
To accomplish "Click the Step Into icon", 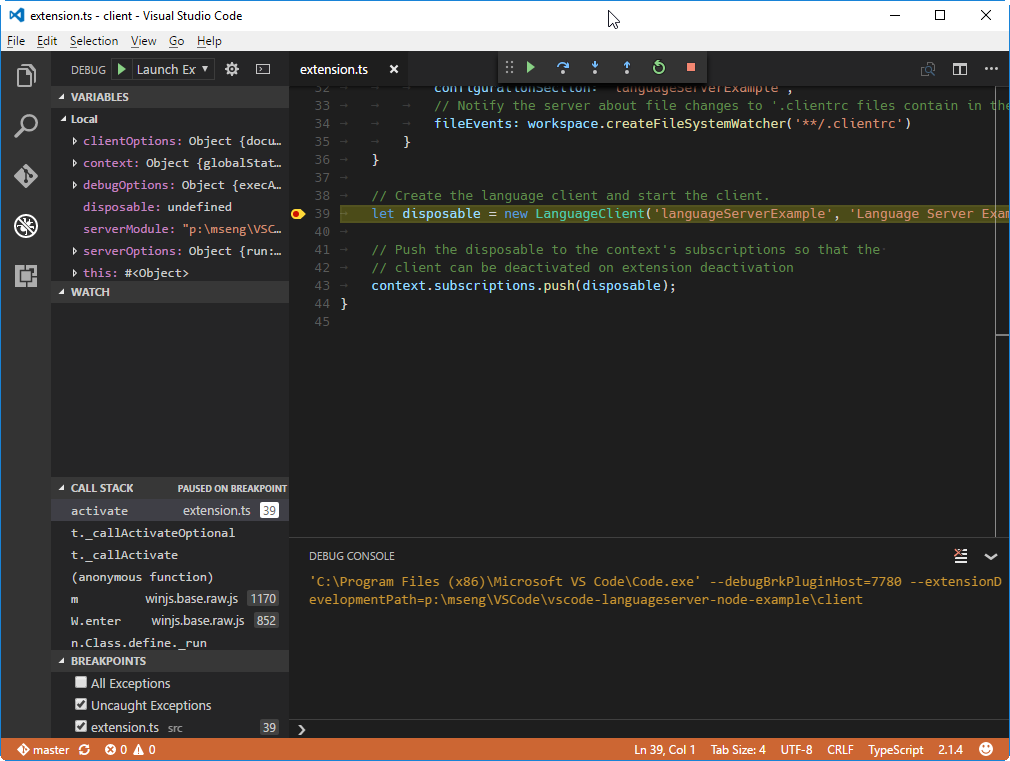I will coord(594,67).
